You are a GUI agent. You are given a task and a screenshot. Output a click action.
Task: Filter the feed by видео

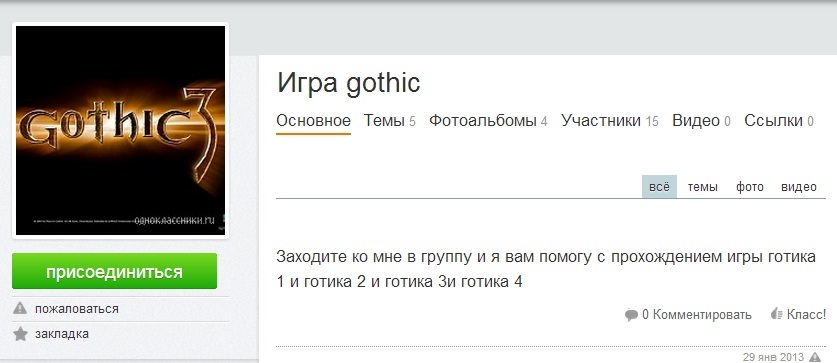point(799,187)
